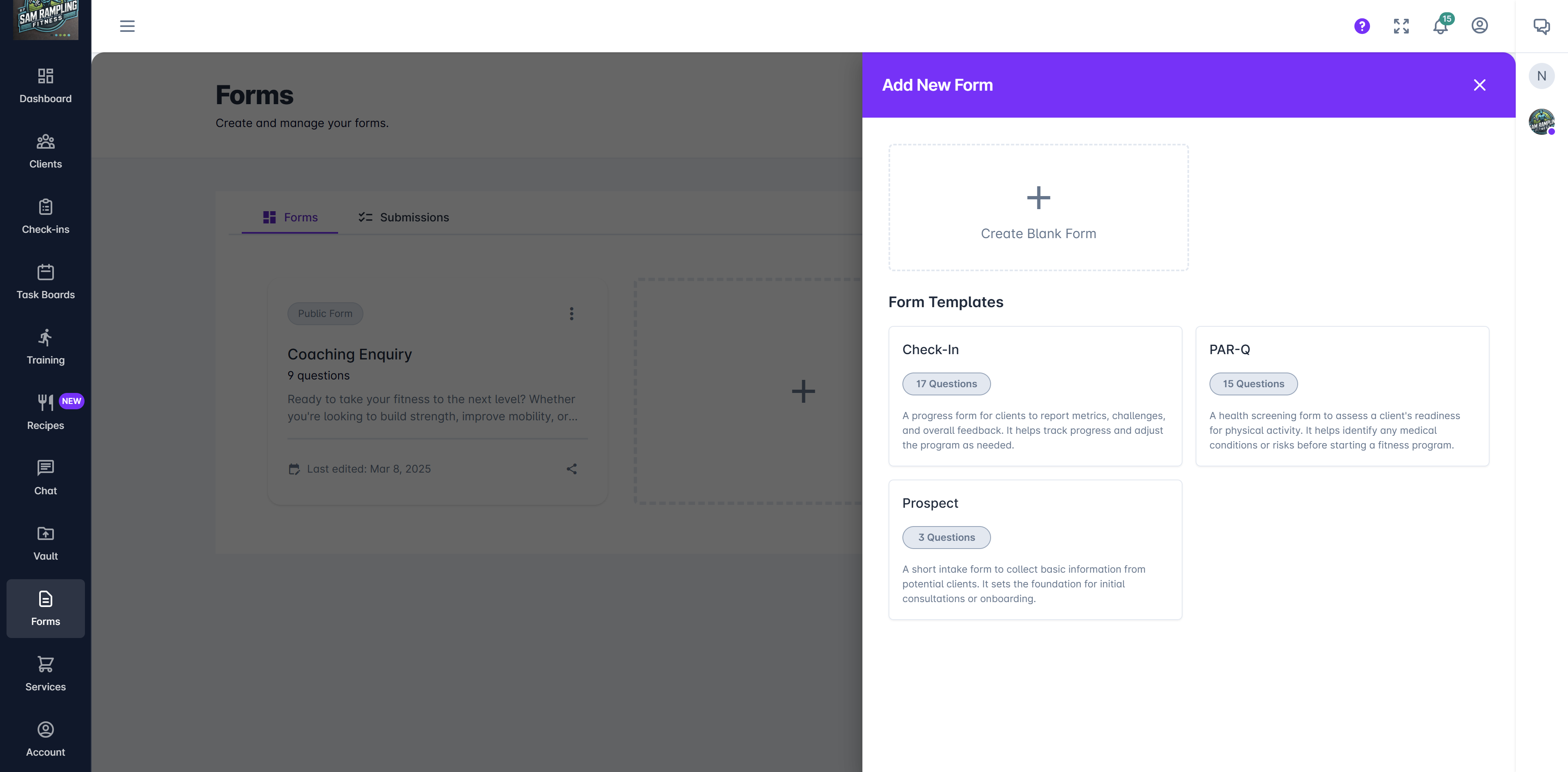Switch to the Submissions tab
Screen dimensions: 1568x772
pyautogui.click(x=403, y=217)
